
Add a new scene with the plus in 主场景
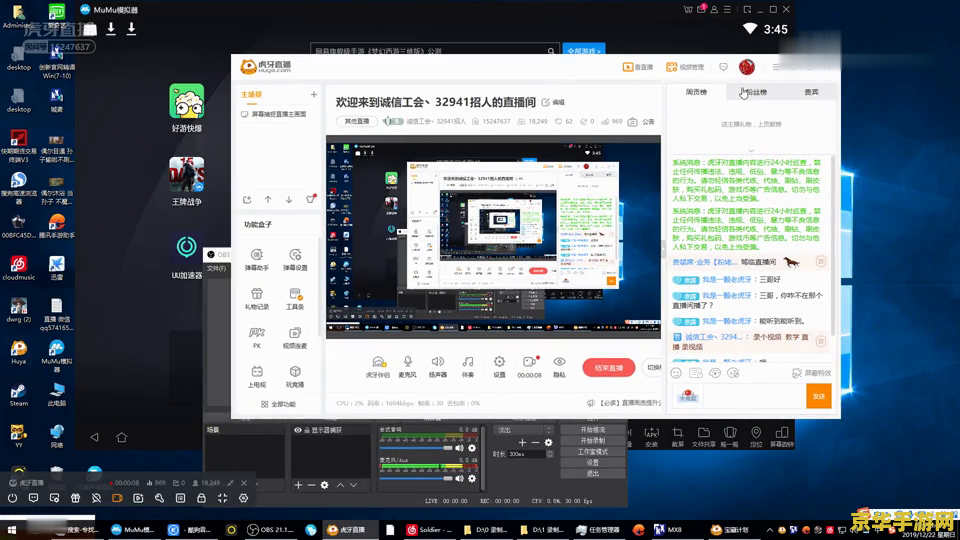[313, 94]
